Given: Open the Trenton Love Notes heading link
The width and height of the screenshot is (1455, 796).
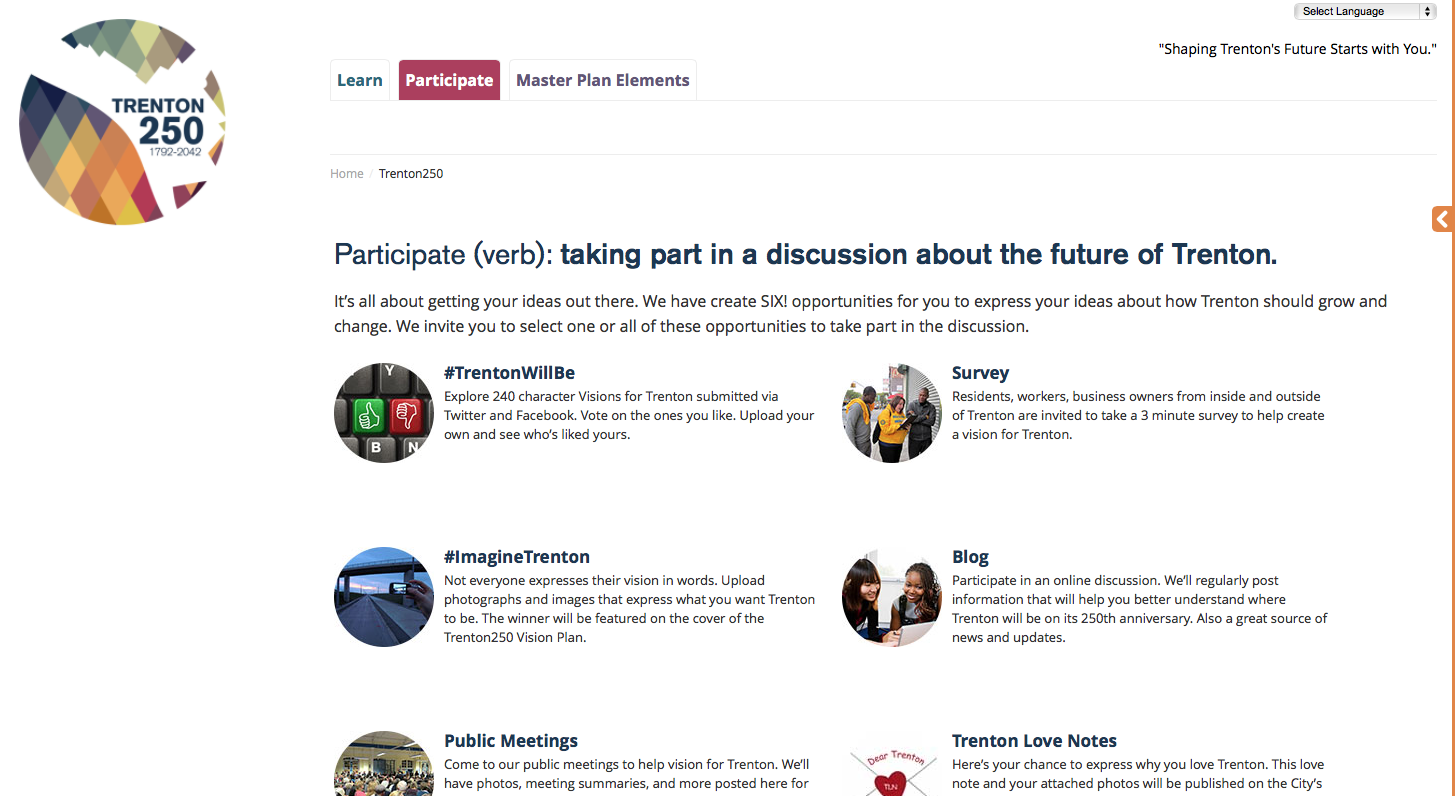Looking at the screenshot, I should pos(1034,741).
